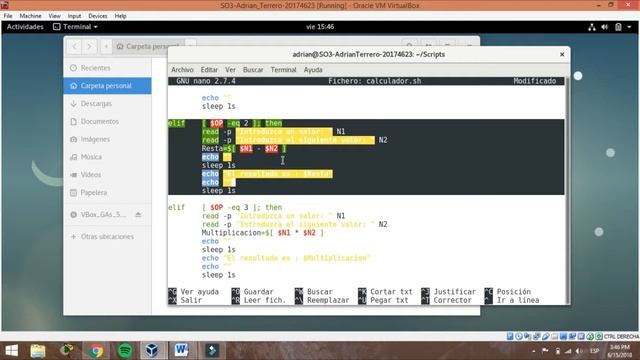
Task: Click the battery icon in GNOME top bar
Action: pos(618,27)
